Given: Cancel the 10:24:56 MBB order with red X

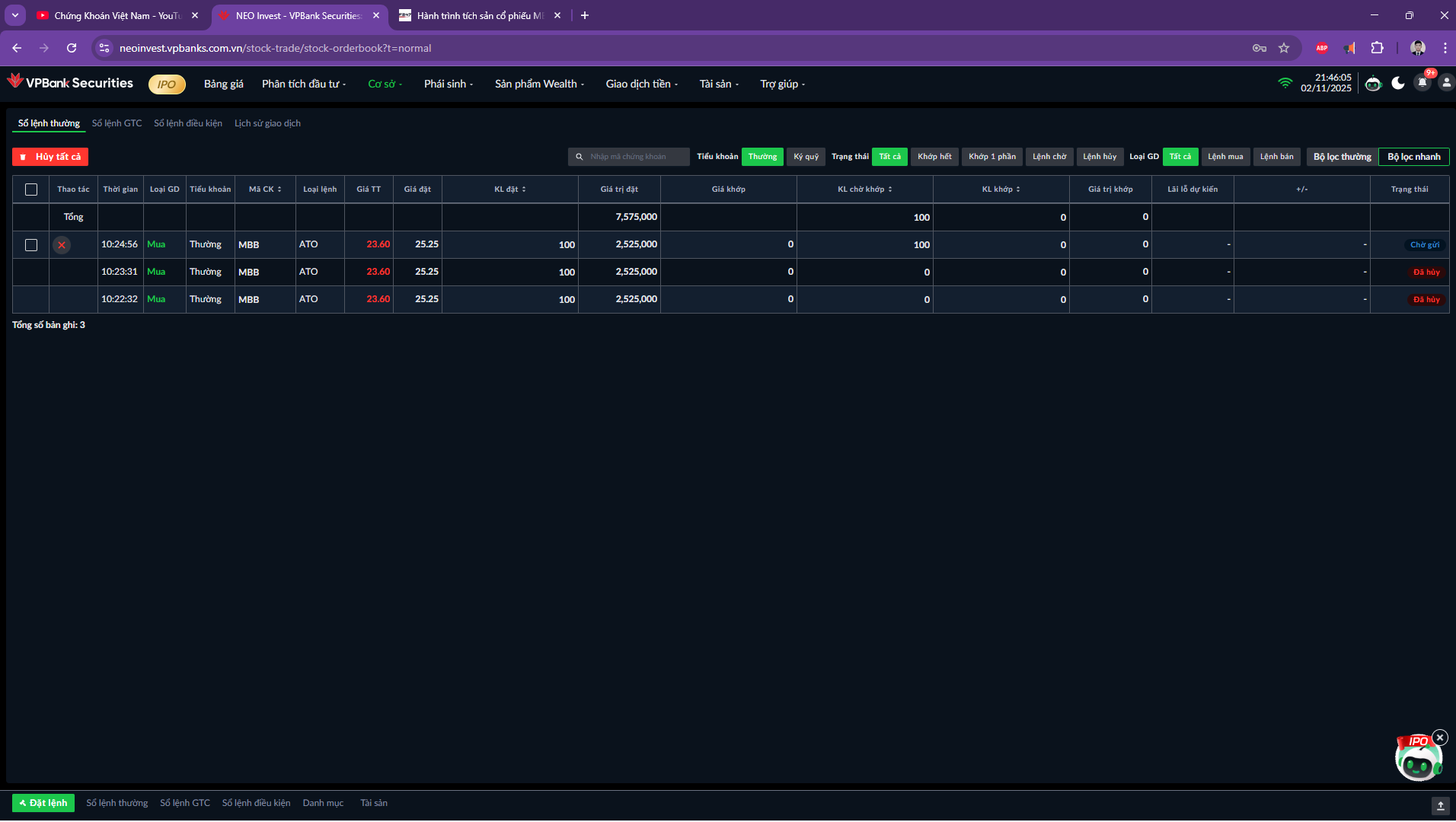Looking at the screenshot, I should [x=62, y=245].
